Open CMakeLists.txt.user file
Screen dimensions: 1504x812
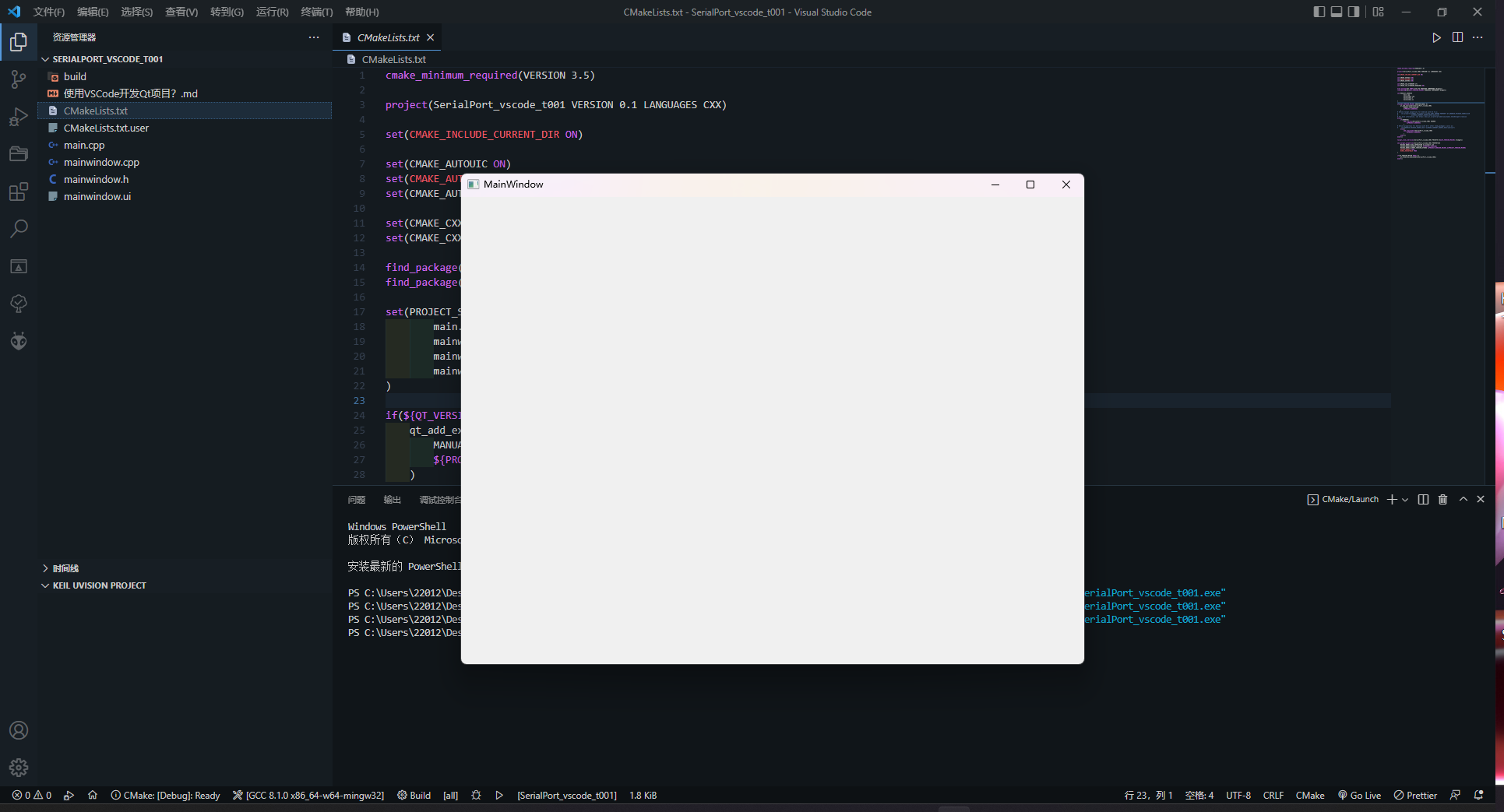coord(185,128)
